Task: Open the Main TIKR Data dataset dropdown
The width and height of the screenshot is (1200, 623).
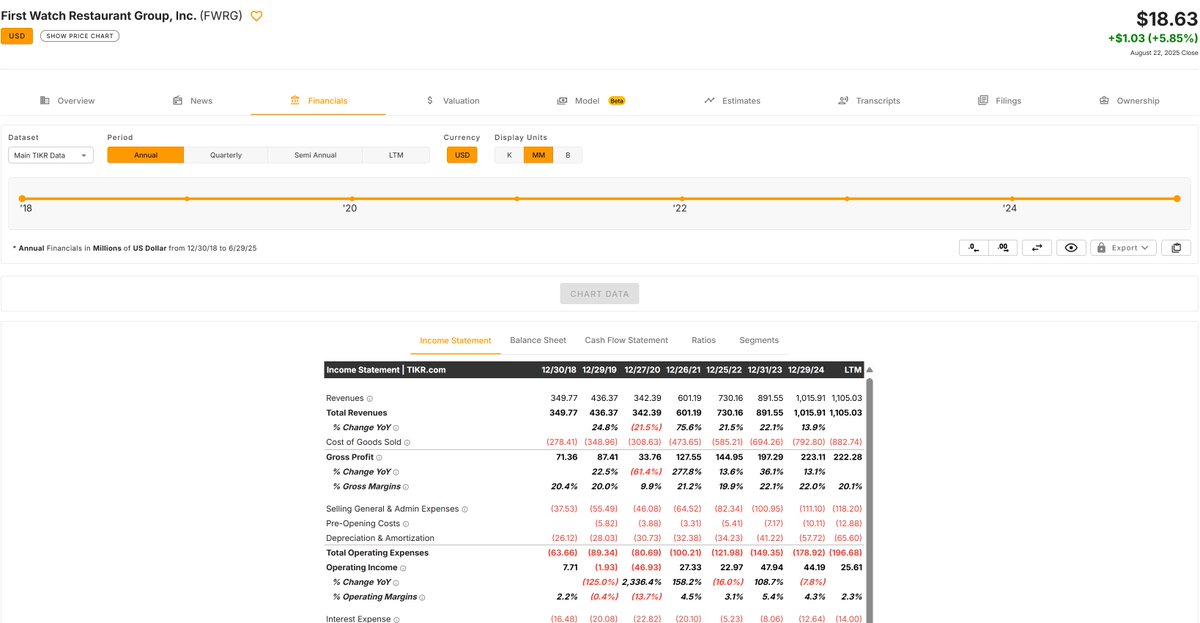Action: (x=50, y=155)
